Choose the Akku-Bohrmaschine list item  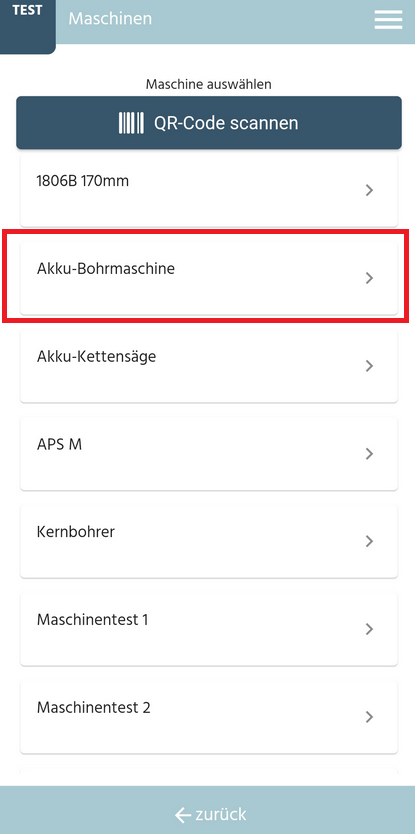click(209, 278)
